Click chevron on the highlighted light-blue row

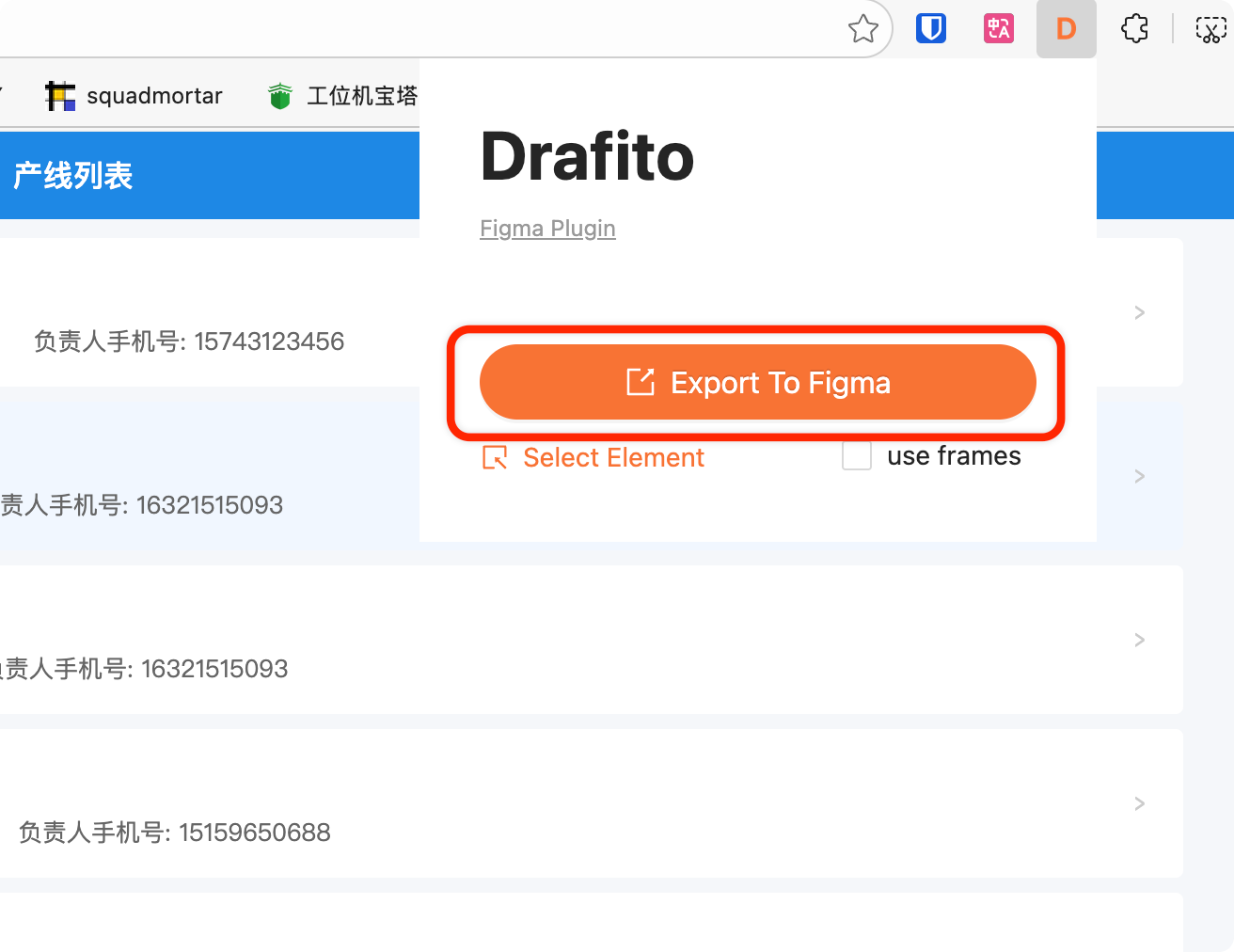(1139, 476)
